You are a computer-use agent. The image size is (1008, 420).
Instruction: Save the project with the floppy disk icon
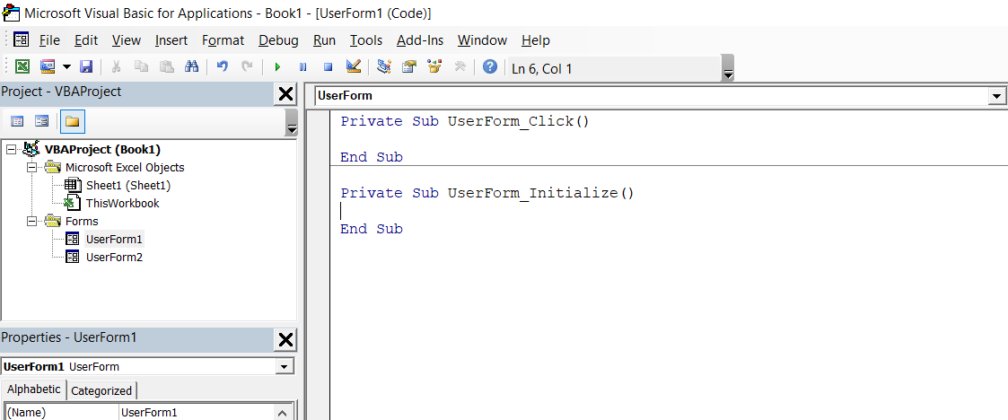86,67
